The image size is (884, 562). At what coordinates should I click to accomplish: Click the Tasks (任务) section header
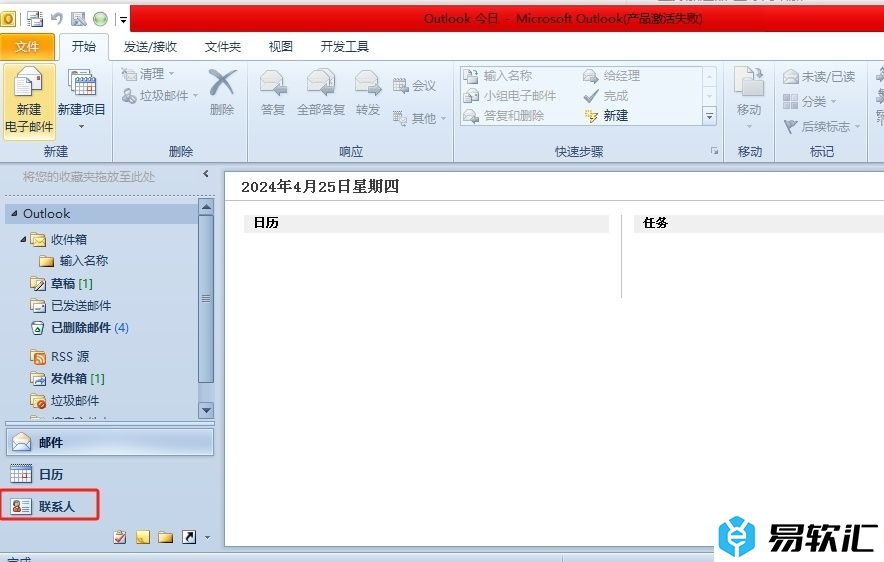tap(759, 223)
